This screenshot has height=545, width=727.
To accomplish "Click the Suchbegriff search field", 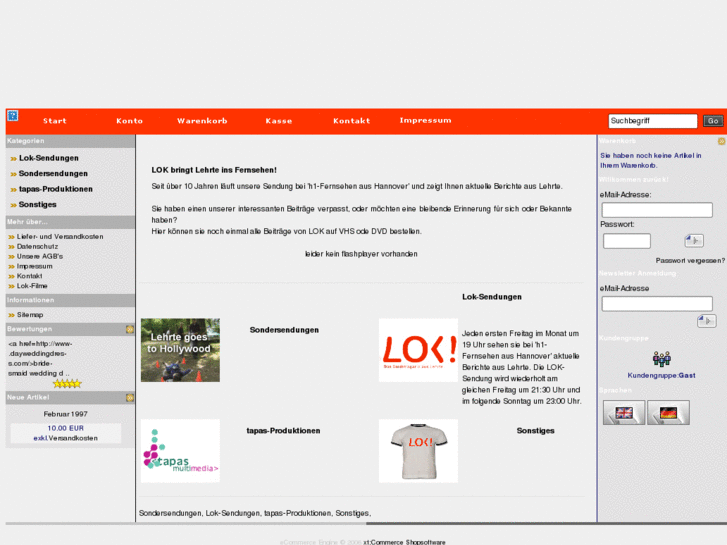I will coord(652,121).
